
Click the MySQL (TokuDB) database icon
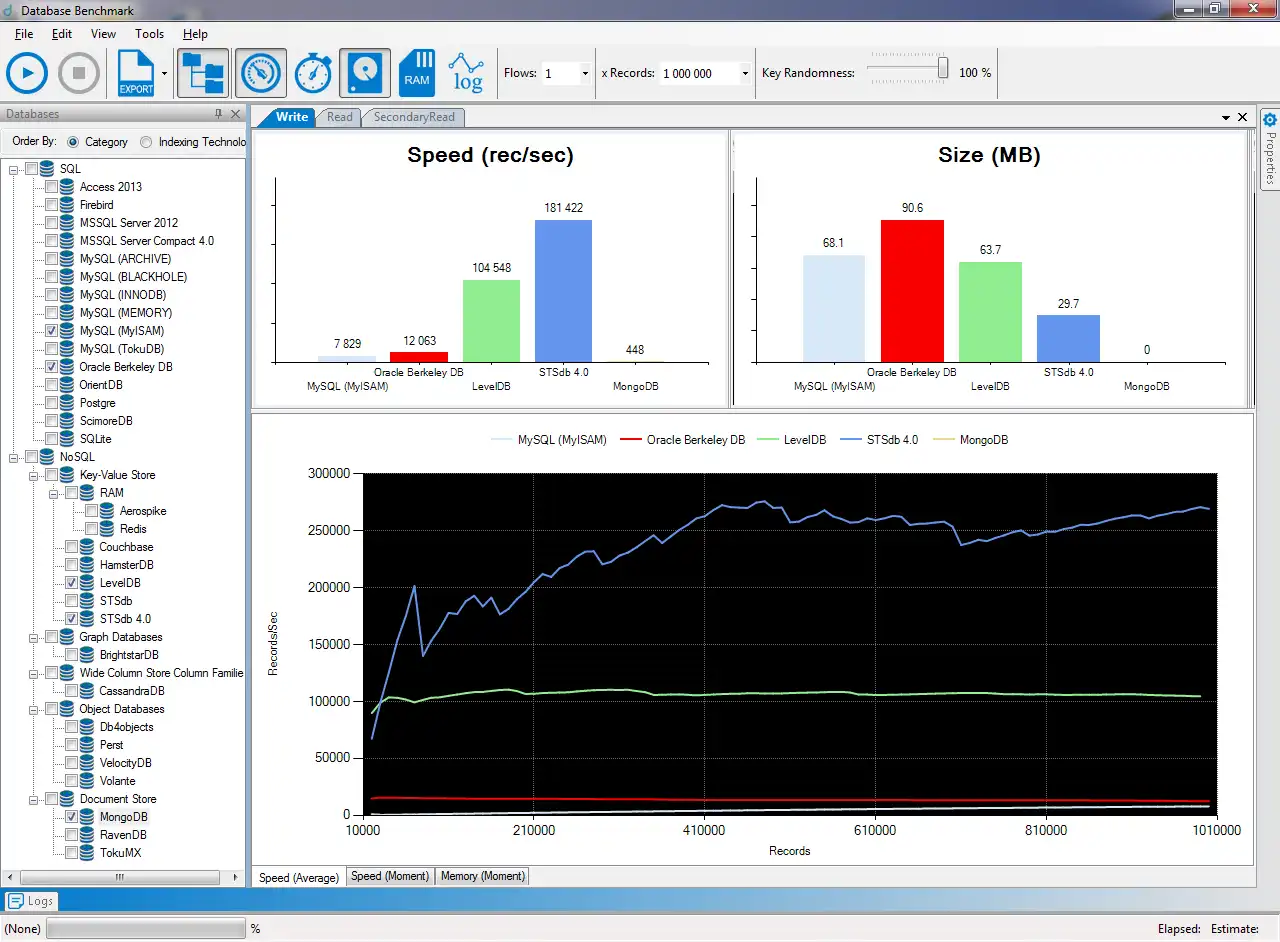coord(67,349)
